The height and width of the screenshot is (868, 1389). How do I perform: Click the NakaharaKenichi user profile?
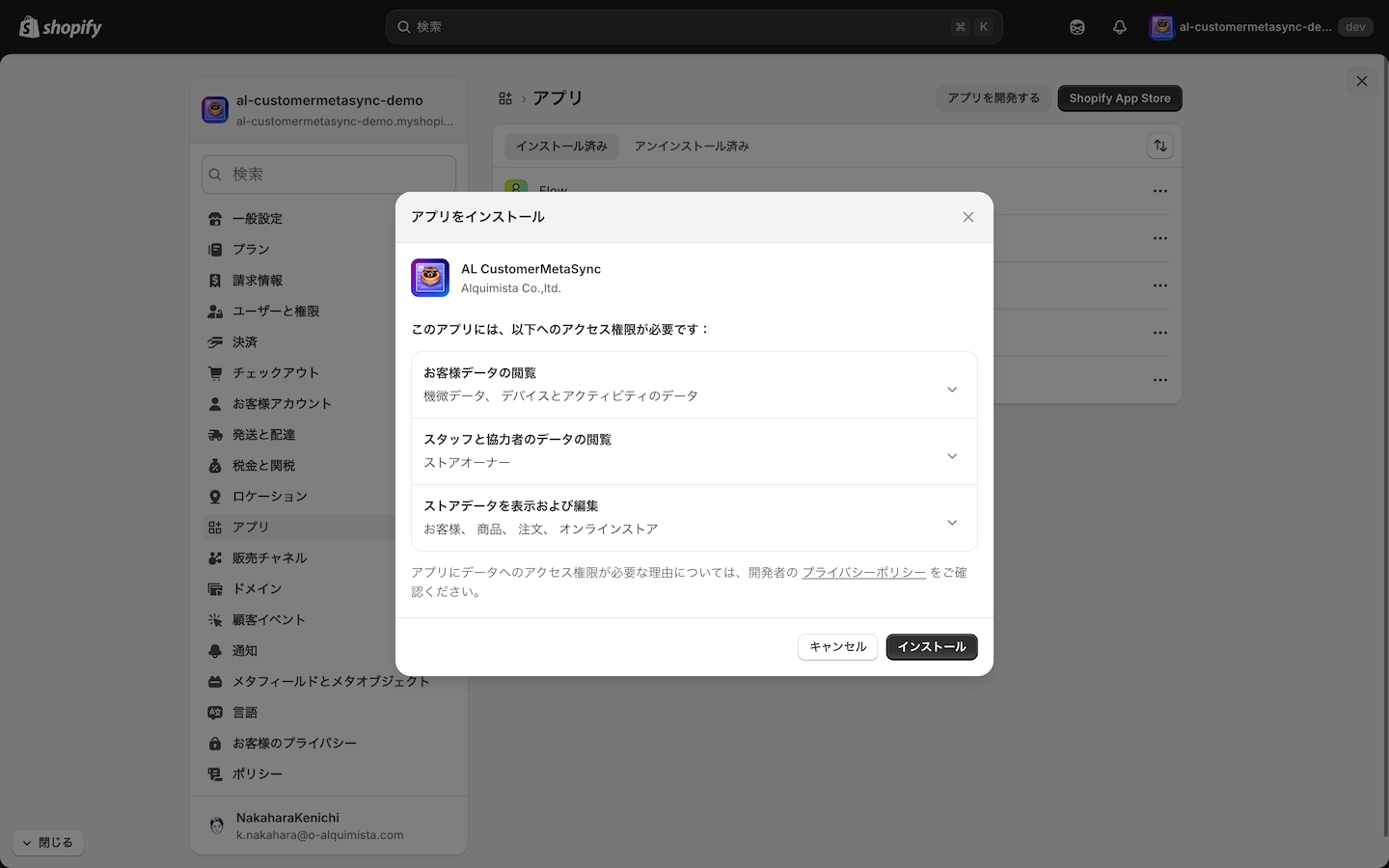pos(329,826)
